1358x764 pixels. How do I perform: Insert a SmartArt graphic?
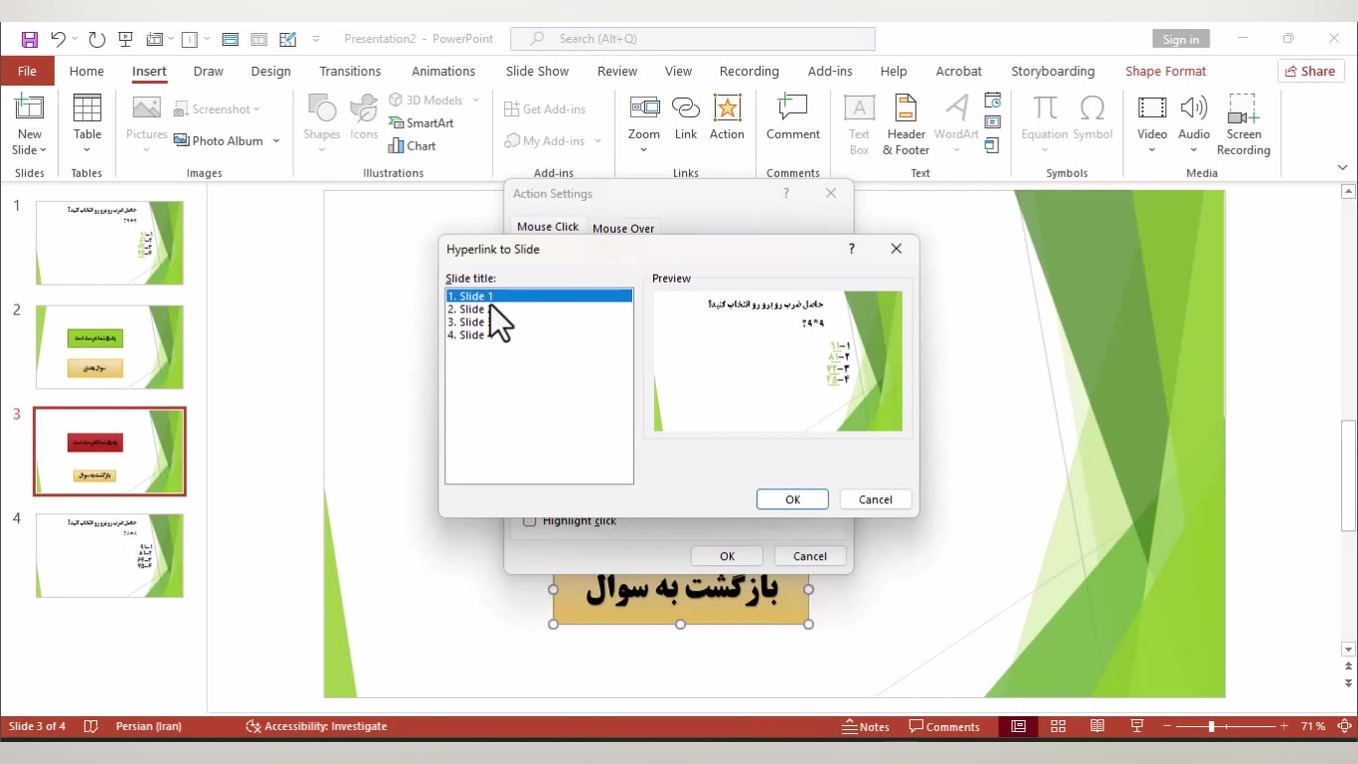(421, 123)
